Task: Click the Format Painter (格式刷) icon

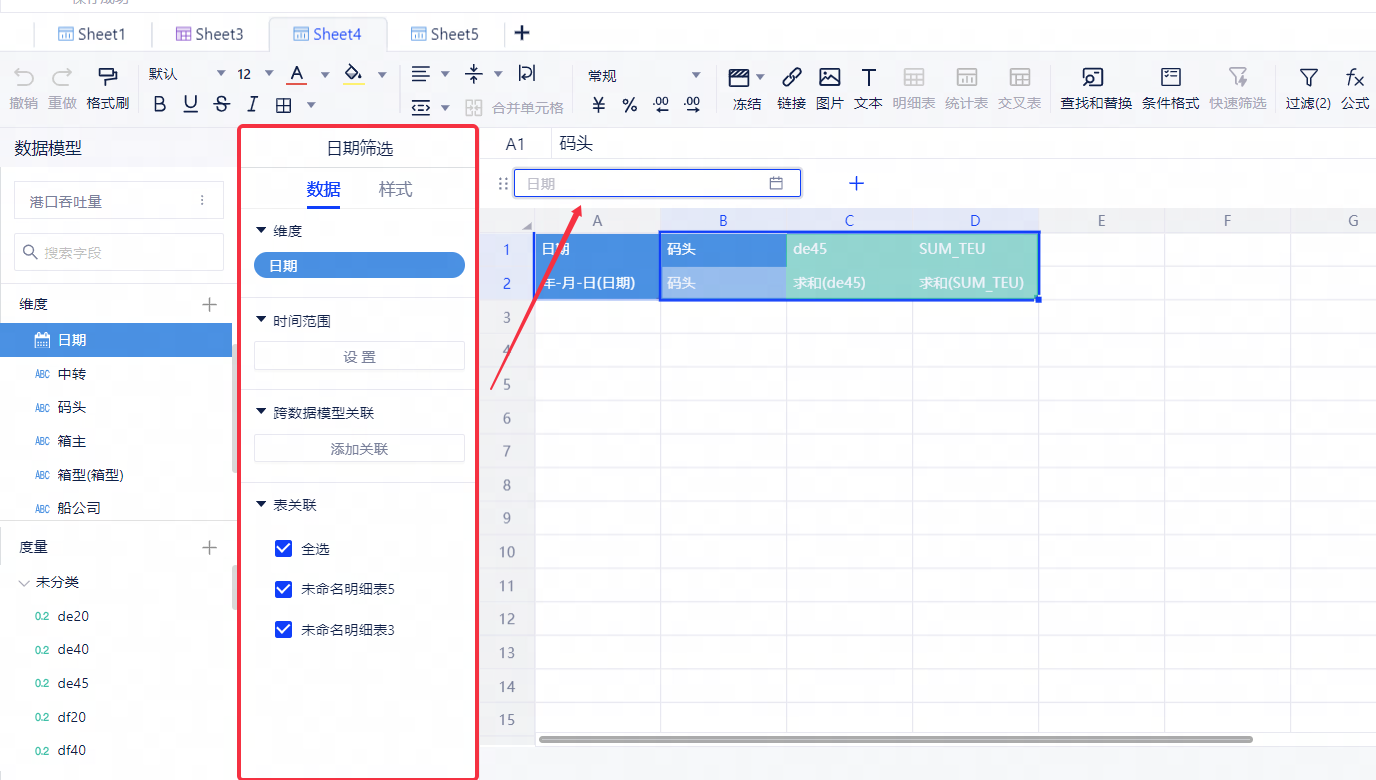Action: [107, 77]
